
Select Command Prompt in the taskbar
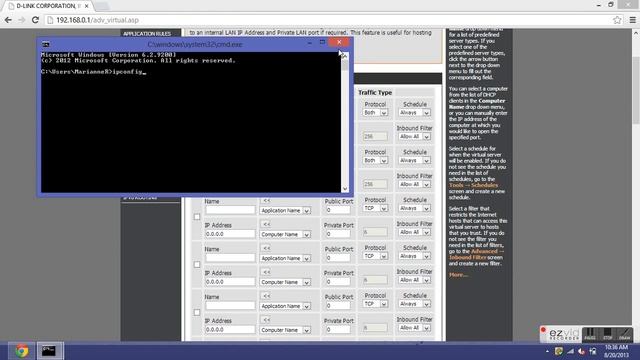point(50,351)
